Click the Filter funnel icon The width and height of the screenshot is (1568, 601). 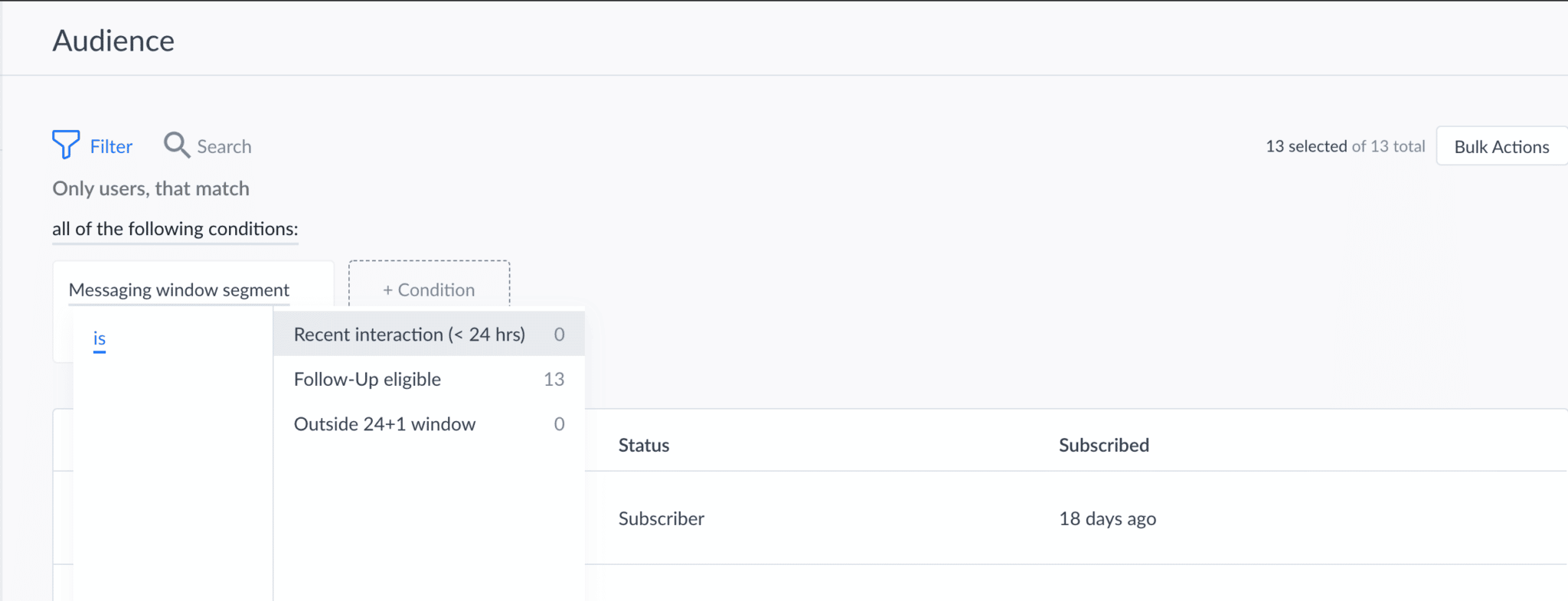(x=66, y=144)
